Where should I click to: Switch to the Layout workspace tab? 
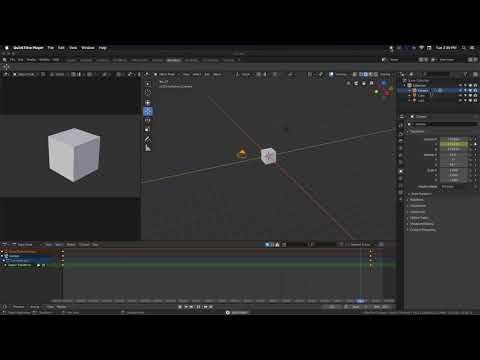coord(71,60)
